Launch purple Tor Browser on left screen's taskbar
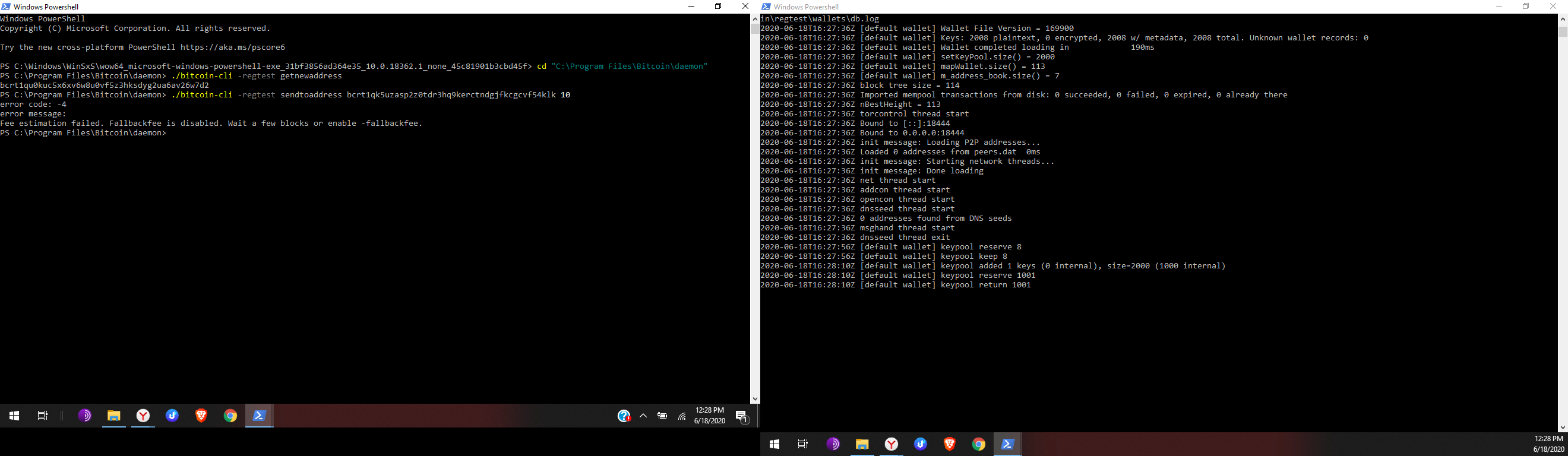This screenshot has width=1568, height=456. 84,416
